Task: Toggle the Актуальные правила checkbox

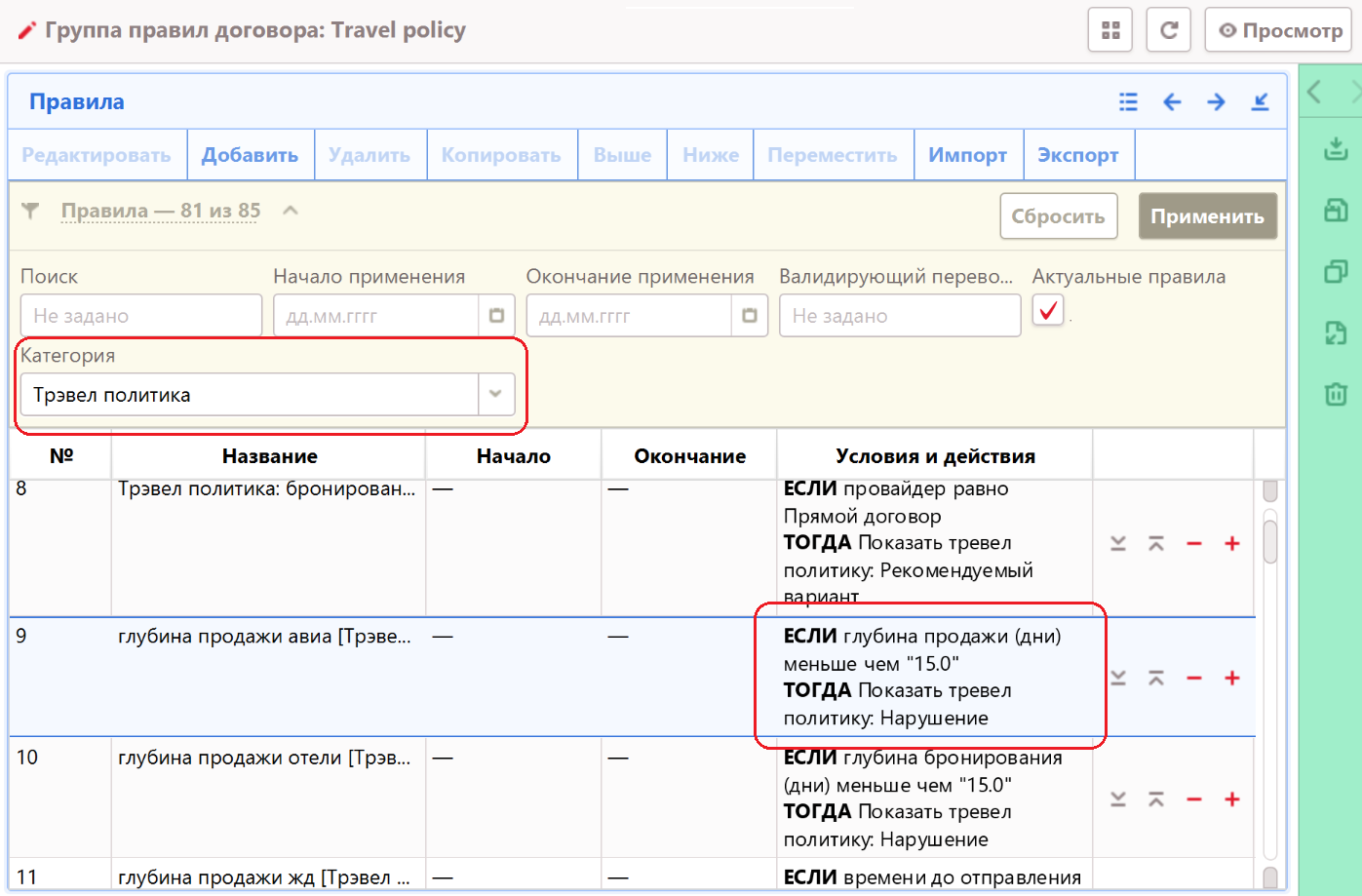Action: 1048,311
